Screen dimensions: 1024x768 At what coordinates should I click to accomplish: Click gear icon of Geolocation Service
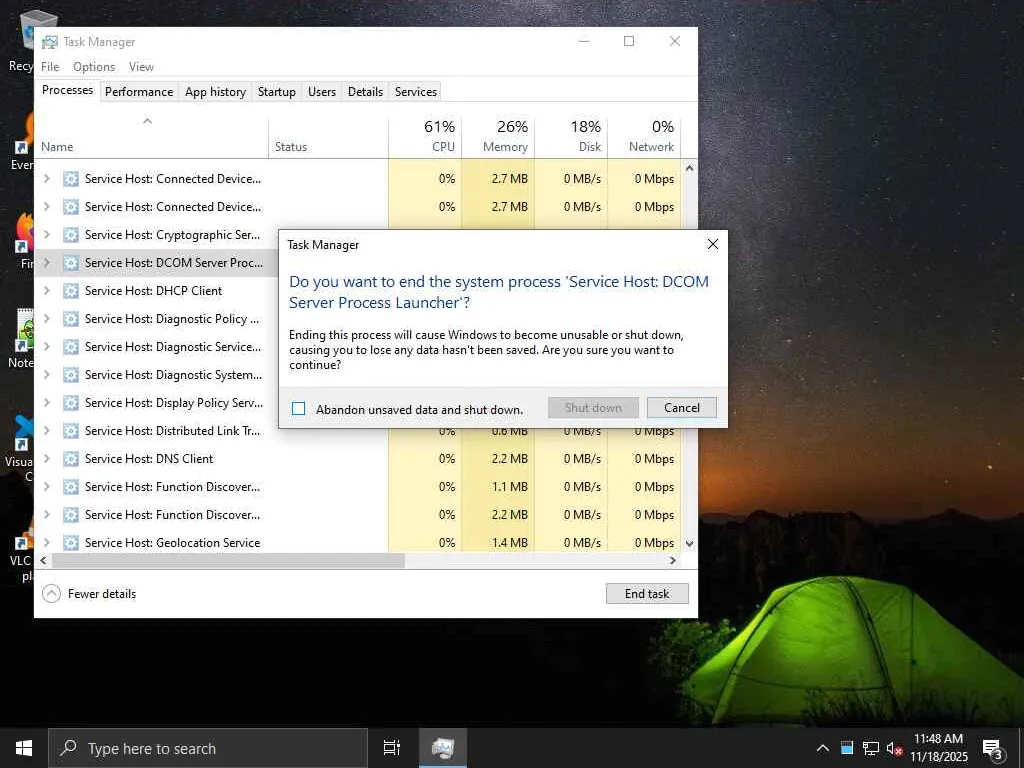click(71, 543)
